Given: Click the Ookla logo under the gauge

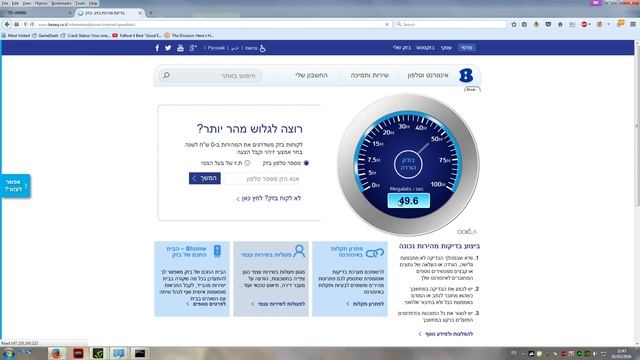Looking at the screenshot, I should (467, 231).
